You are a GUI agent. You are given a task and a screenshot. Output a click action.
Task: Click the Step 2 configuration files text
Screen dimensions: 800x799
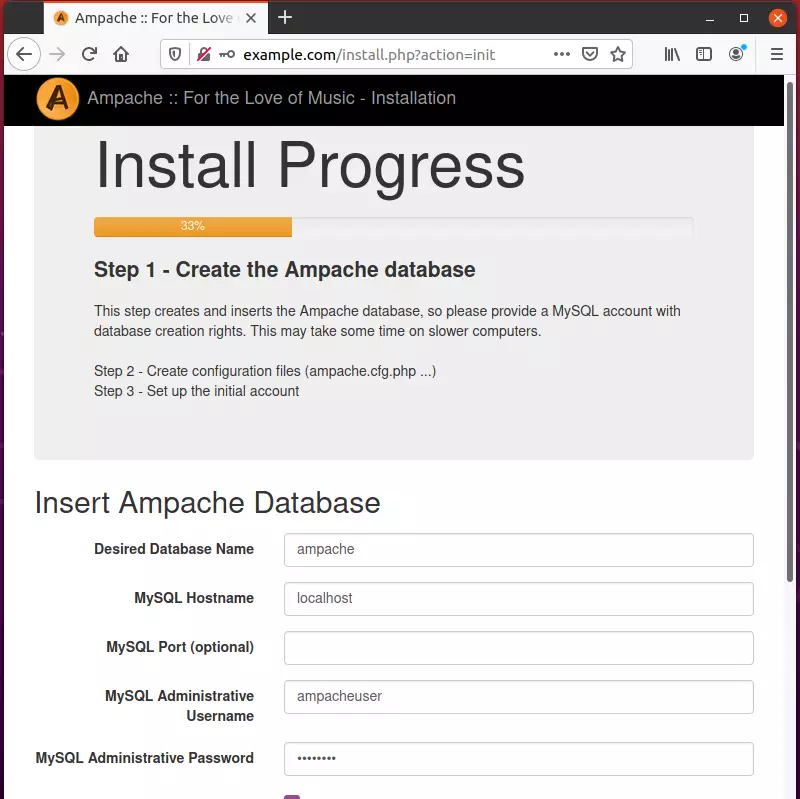[x=265, y=371]
